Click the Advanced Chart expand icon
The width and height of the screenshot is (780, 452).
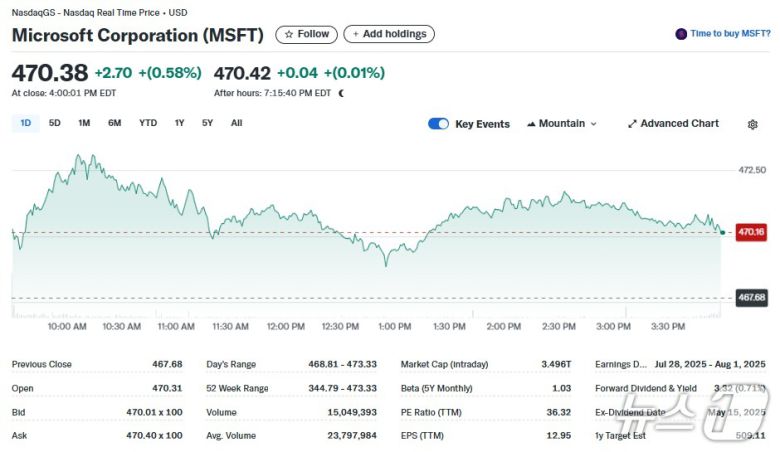click(632, 124)
